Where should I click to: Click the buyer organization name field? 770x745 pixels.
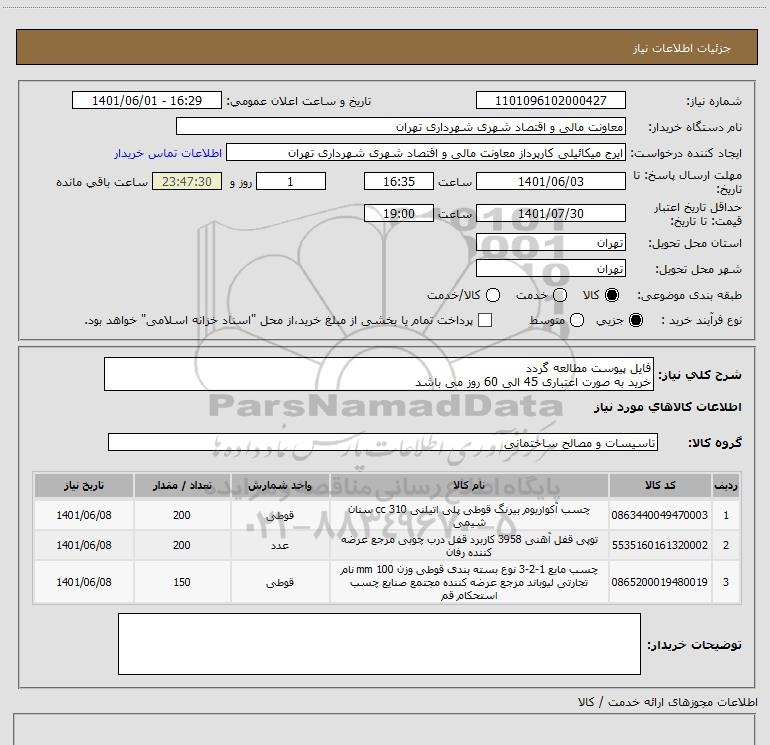point(401,126)
